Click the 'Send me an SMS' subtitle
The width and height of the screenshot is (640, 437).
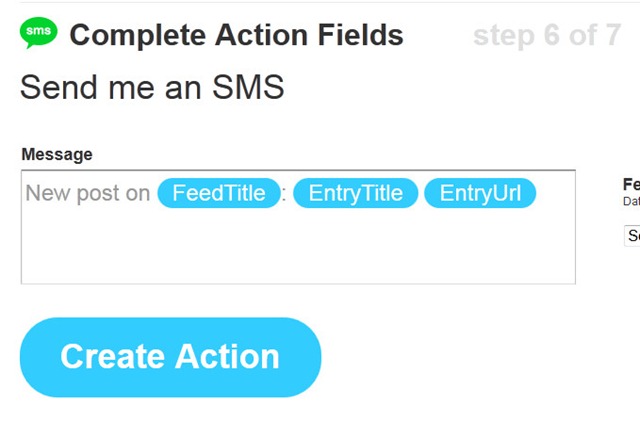tap(152, 87)
